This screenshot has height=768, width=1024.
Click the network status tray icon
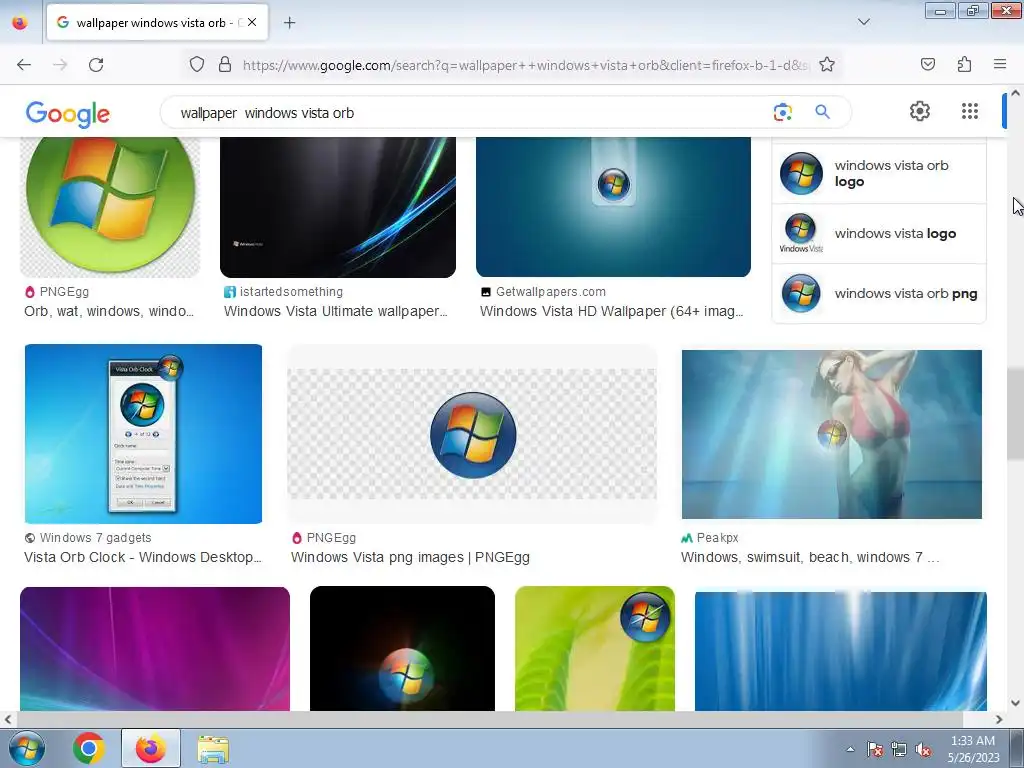(x=899, y=749)
